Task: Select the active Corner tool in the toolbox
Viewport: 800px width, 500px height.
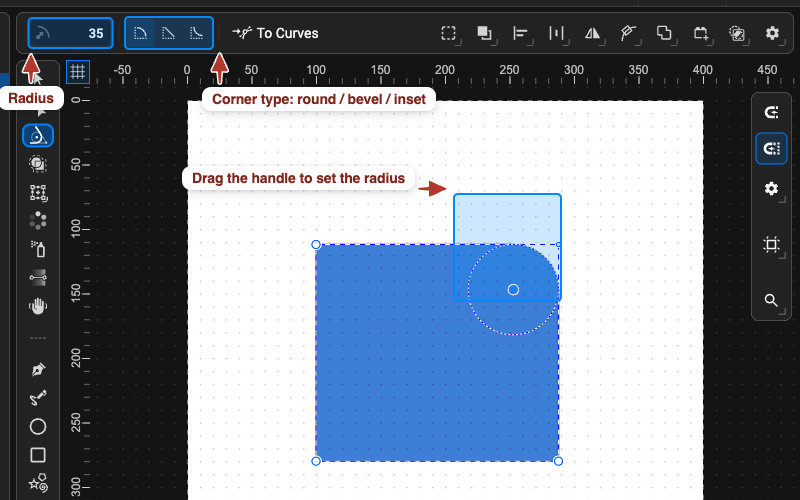Action: point(38,136)
